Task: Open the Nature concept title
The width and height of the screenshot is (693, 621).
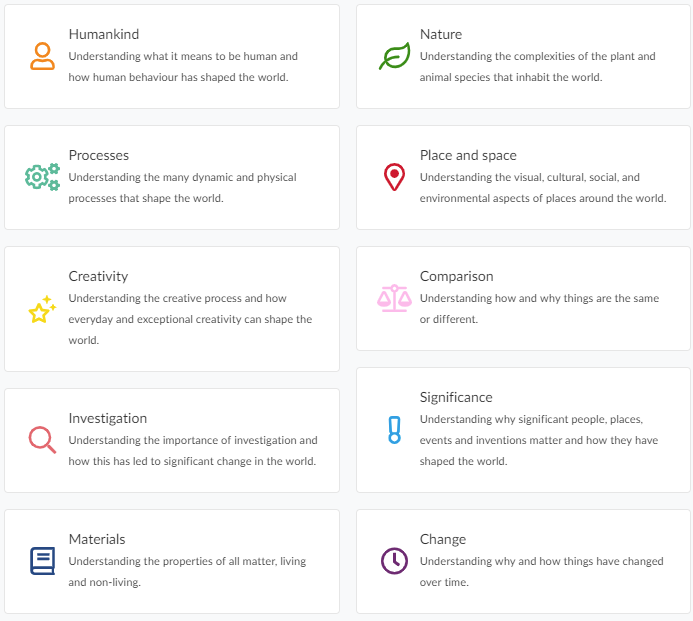Action: click(441, 35)
